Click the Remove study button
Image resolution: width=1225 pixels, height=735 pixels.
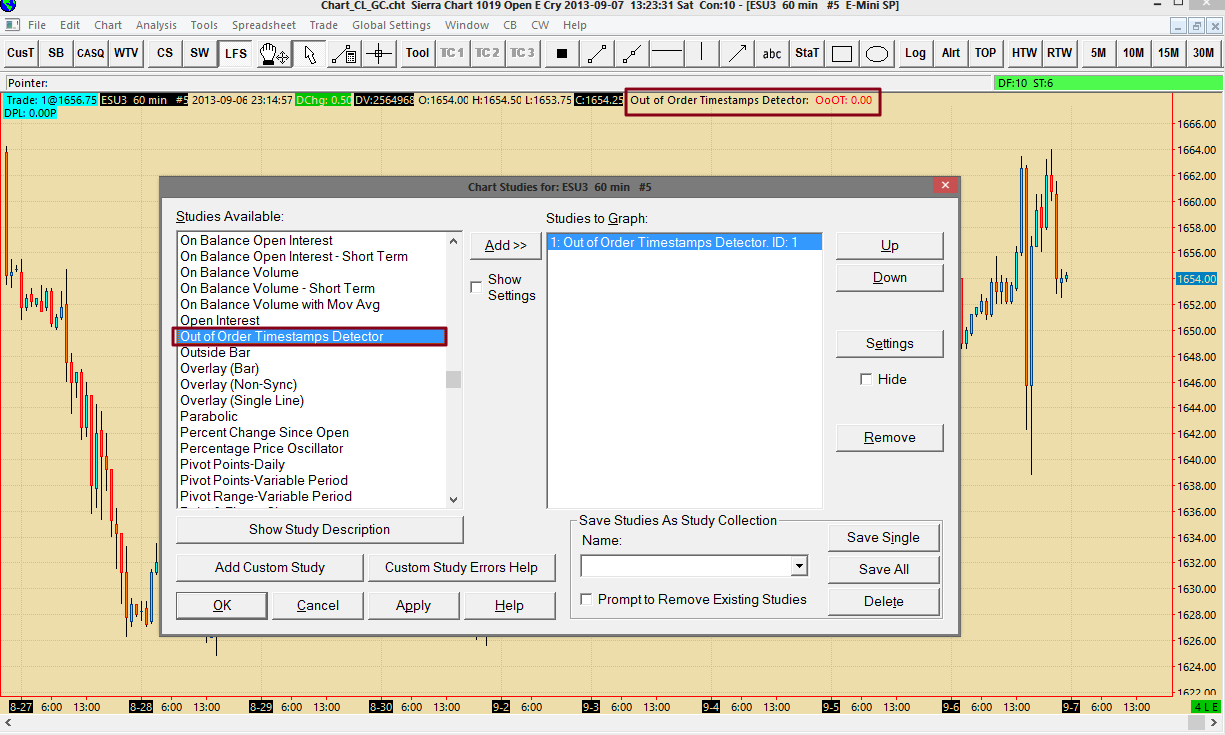pyautogui.click(x=890, y=437)
